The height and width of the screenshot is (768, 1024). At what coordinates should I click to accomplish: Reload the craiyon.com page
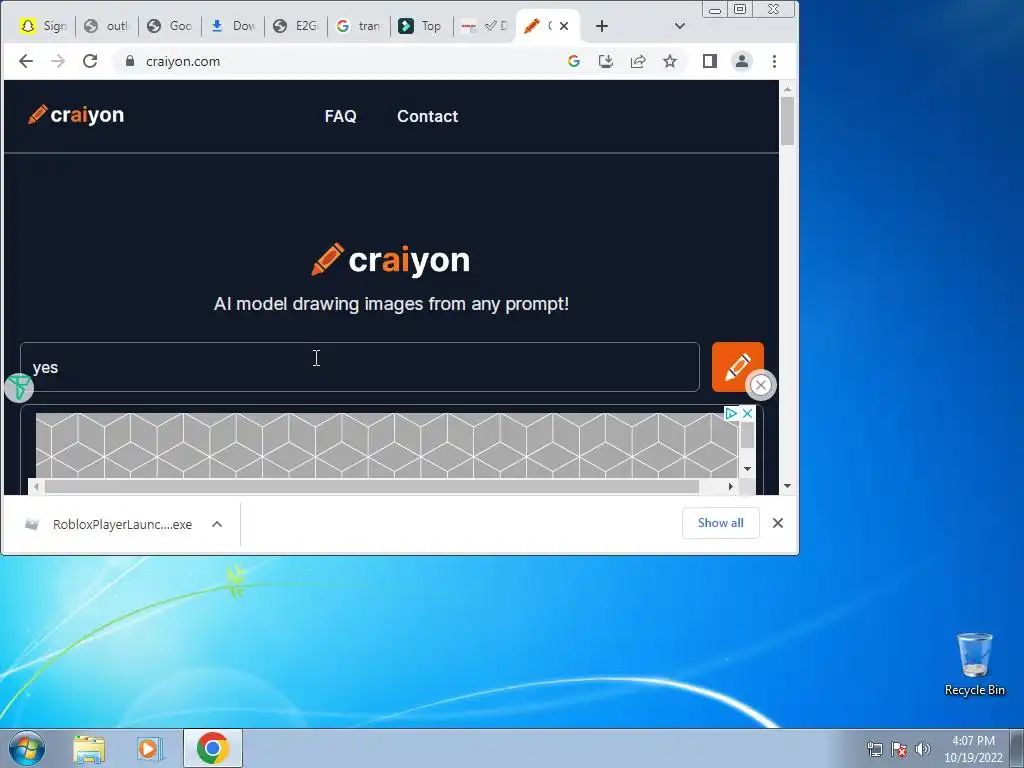(x=90, y=61)
